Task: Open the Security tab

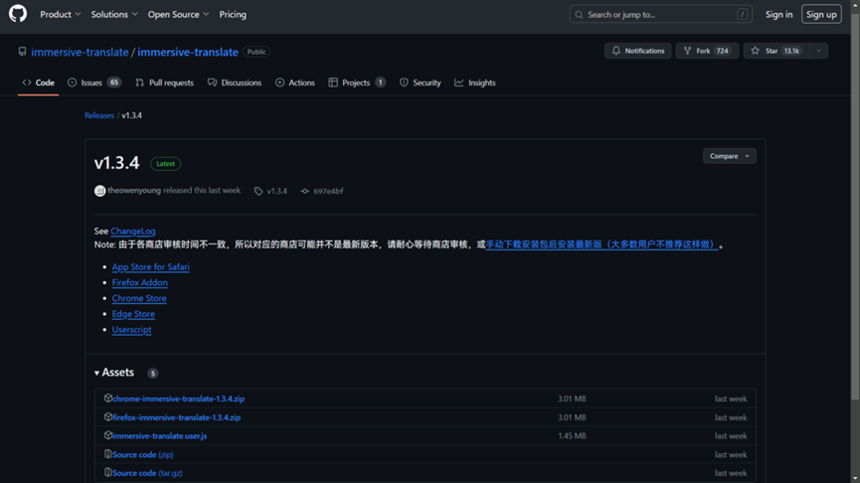Action: [420, 83]
